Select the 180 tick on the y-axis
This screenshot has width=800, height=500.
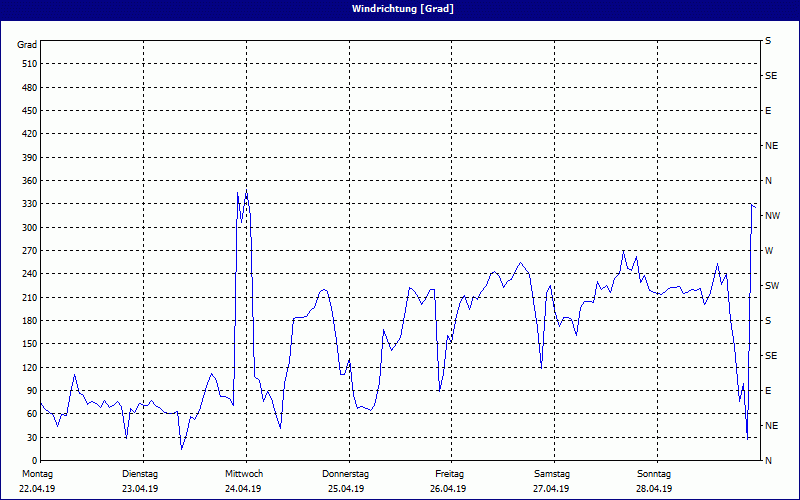tap(28, 321)
